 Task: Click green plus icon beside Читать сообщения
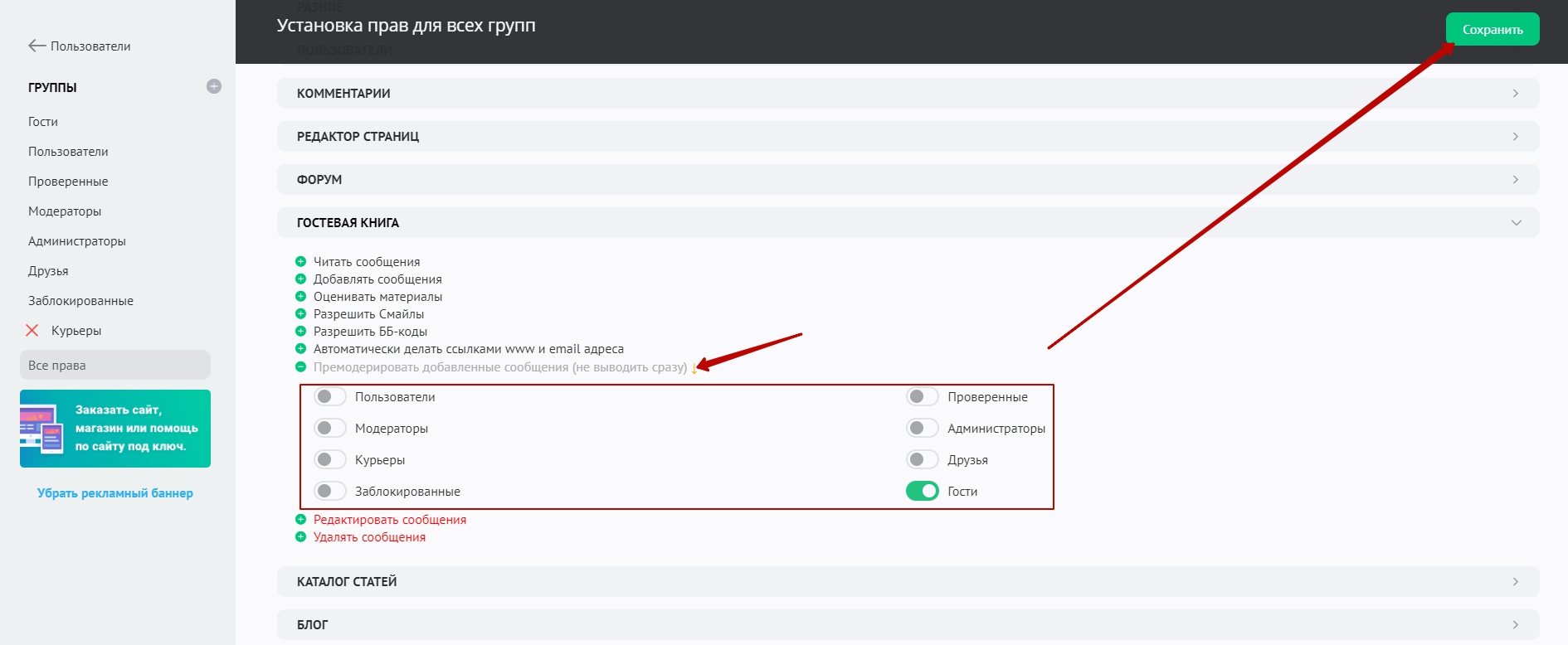coord(301,262)
